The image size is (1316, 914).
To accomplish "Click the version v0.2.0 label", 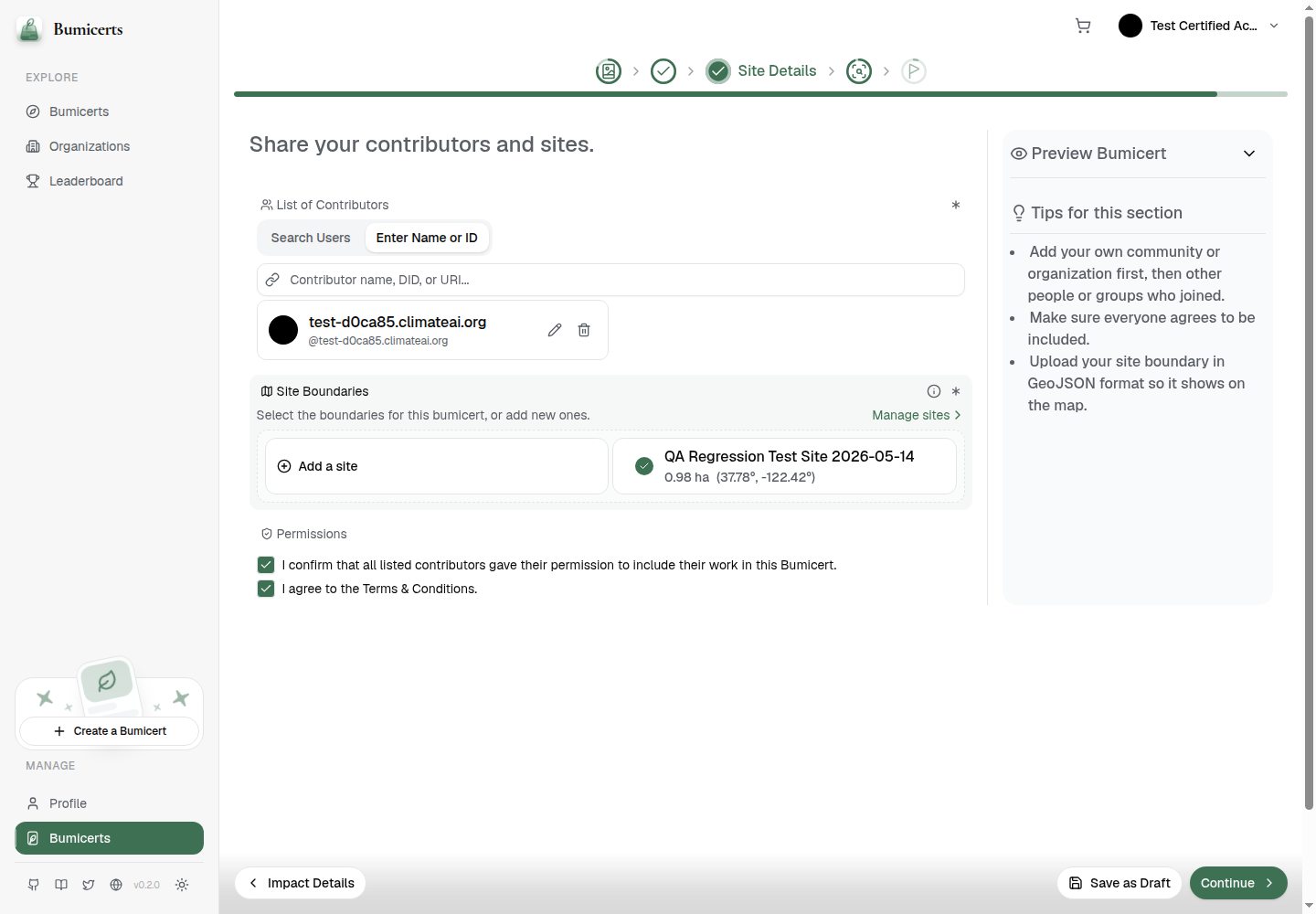I will tap(146, 885).
